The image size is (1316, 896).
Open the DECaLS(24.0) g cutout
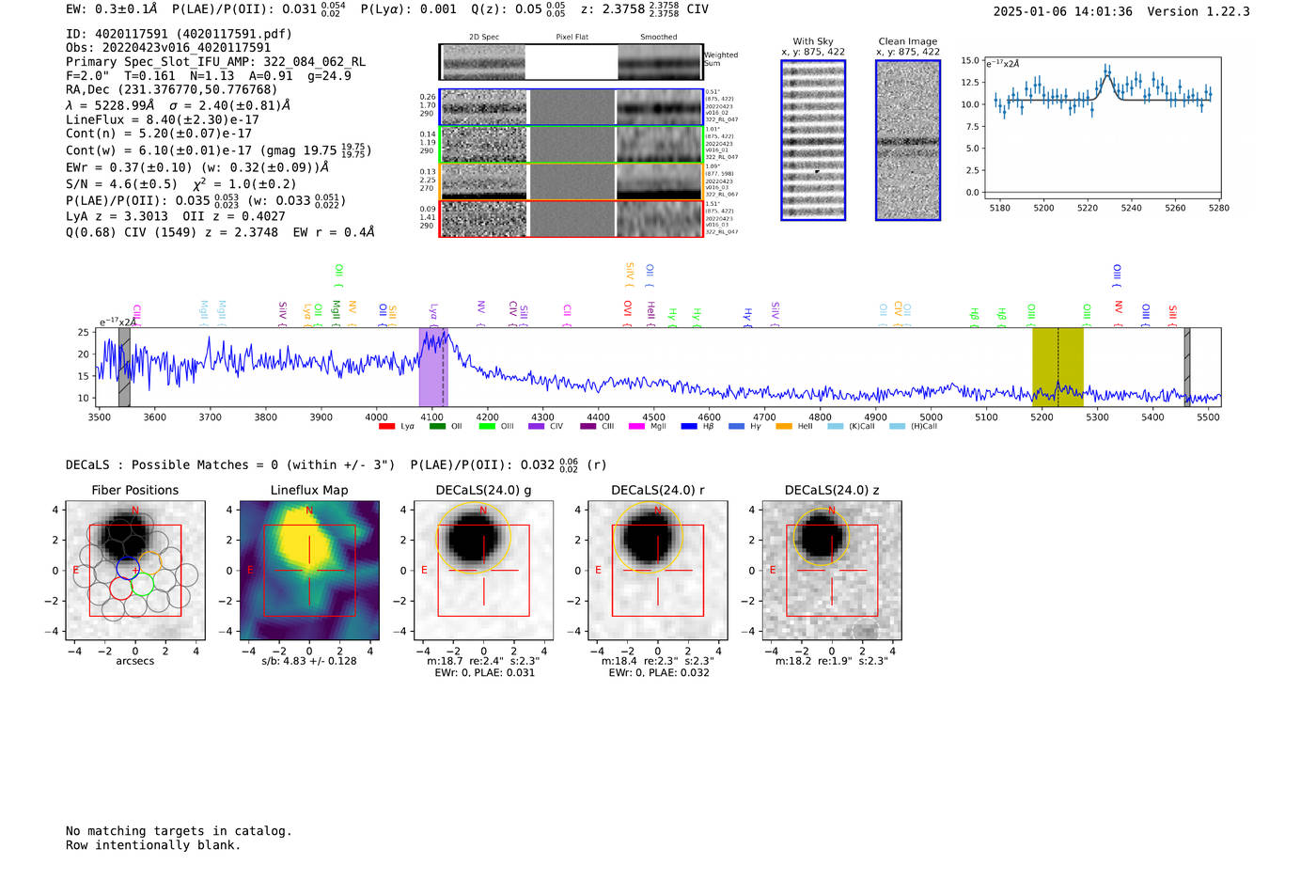point(483,571)
